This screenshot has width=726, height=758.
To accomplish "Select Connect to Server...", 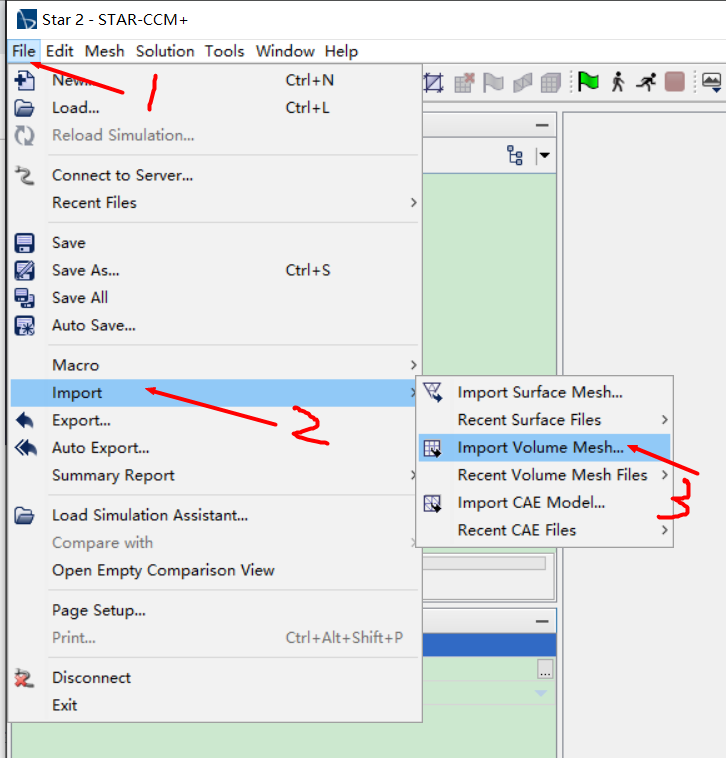I will (215, 175).
